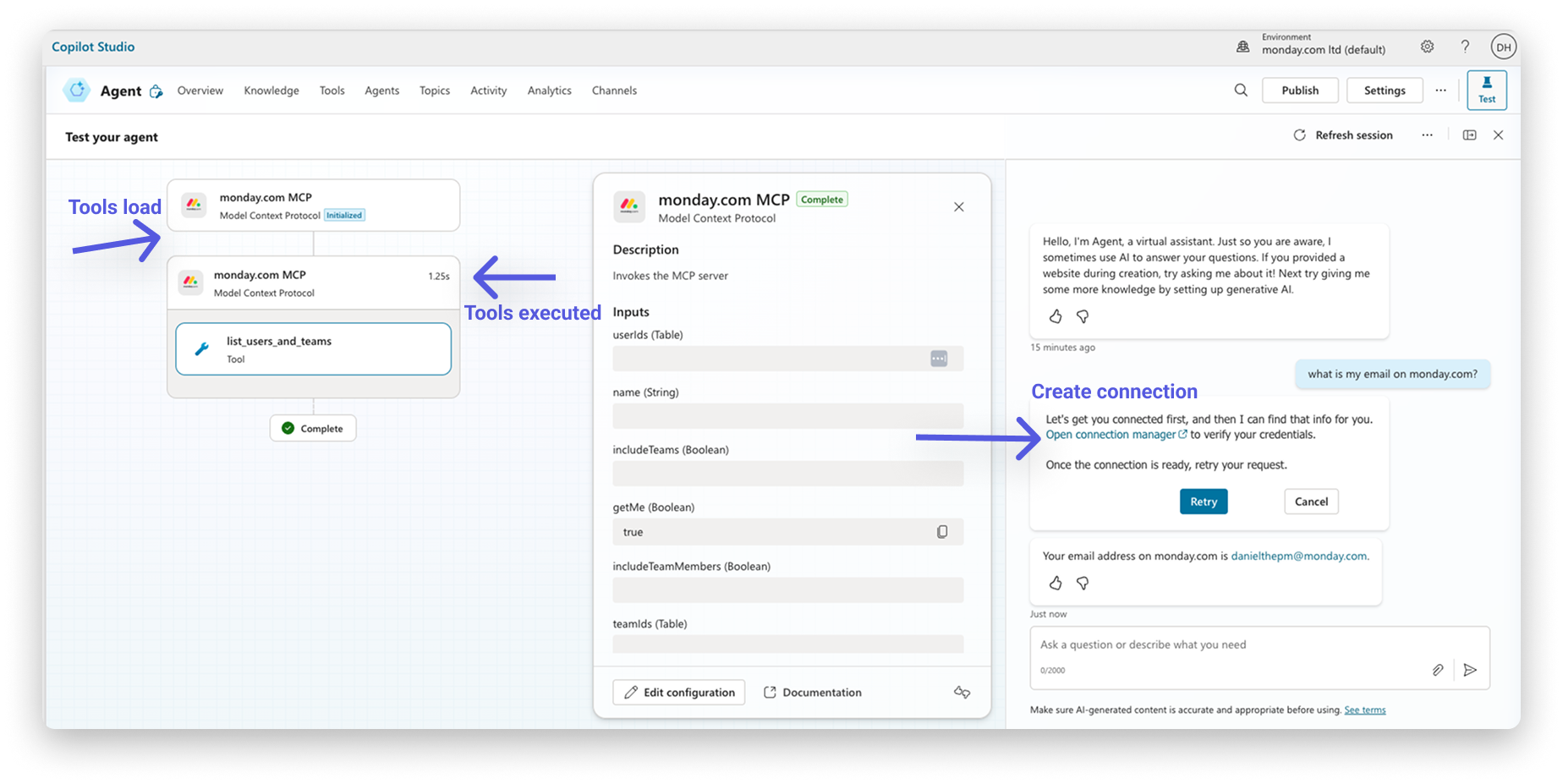Open the DH account avatar
Image resolution: width=1563 pixels, height=784 pixels.
click(x=1503, y=47)
